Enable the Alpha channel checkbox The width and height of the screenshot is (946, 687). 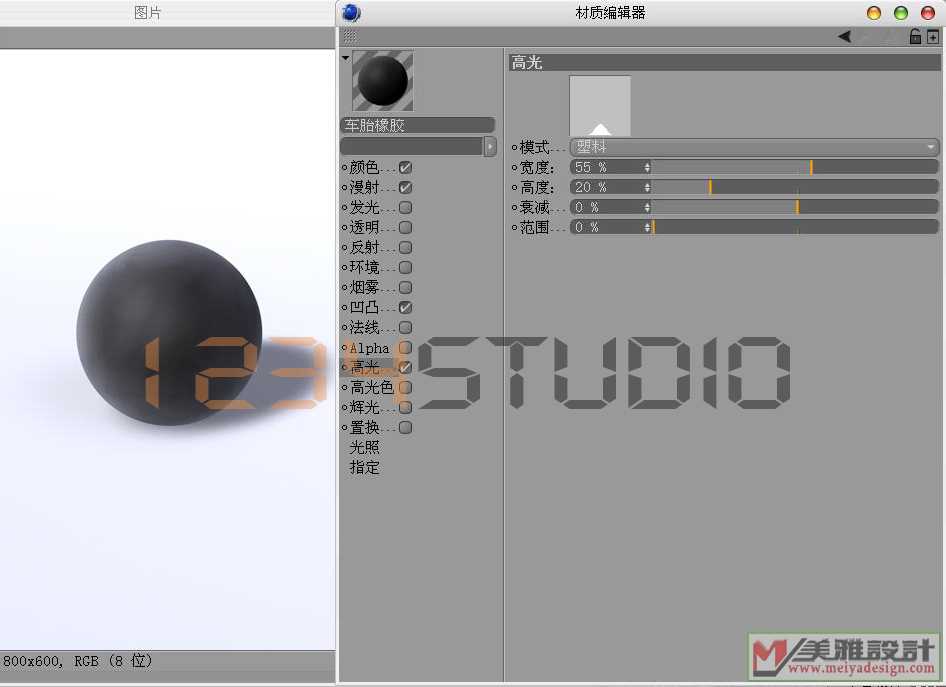[405, 347]
